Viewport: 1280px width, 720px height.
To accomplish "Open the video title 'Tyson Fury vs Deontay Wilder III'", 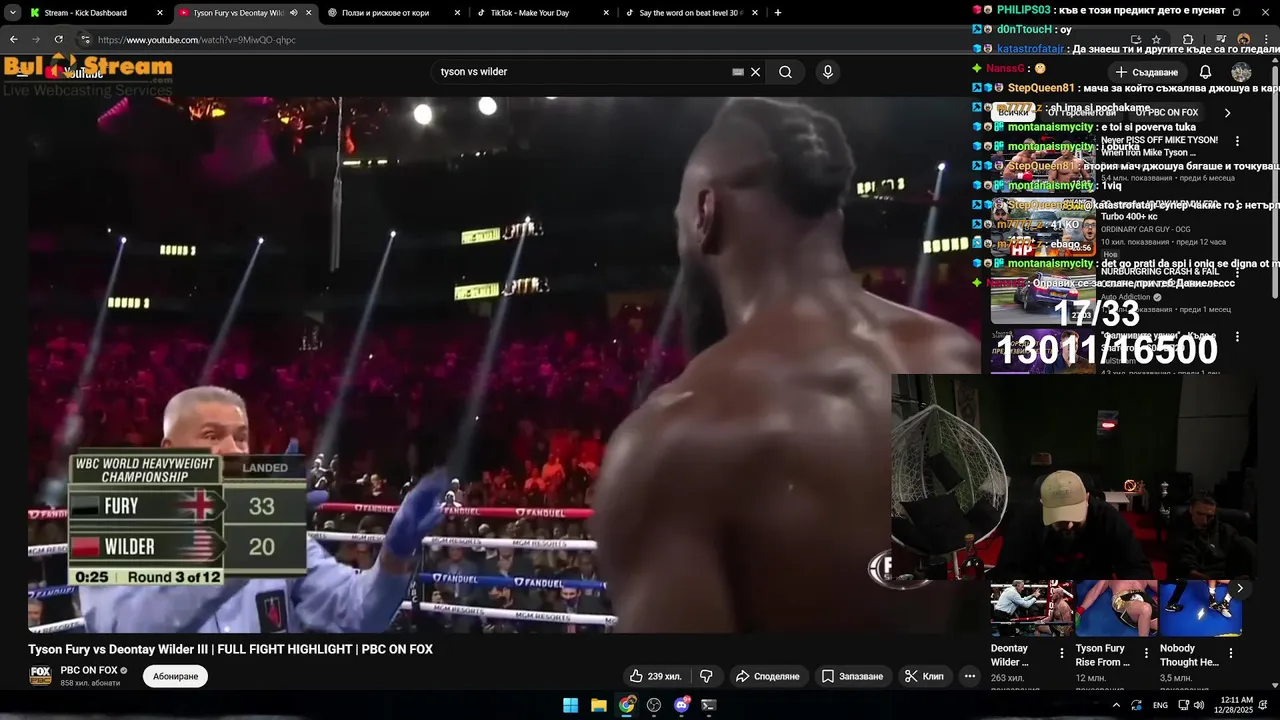I will pyautogui.click(x=230, y=649).
